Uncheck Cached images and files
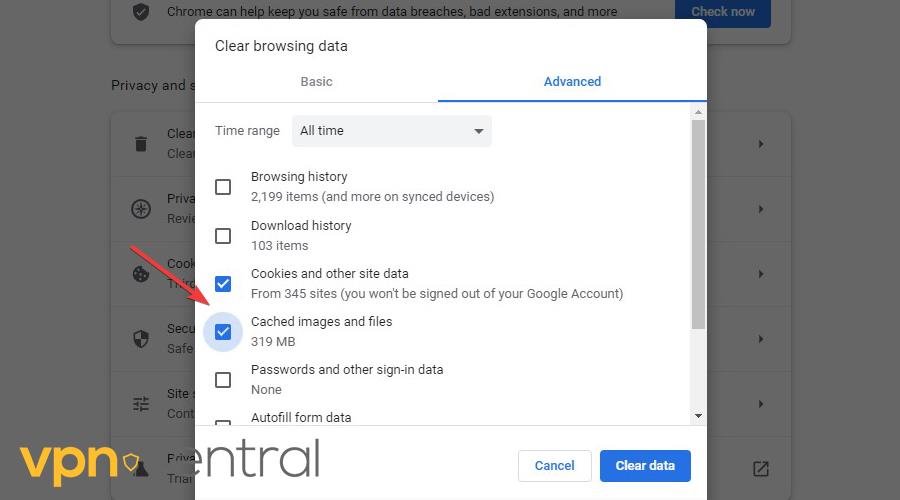 point(223,332)
